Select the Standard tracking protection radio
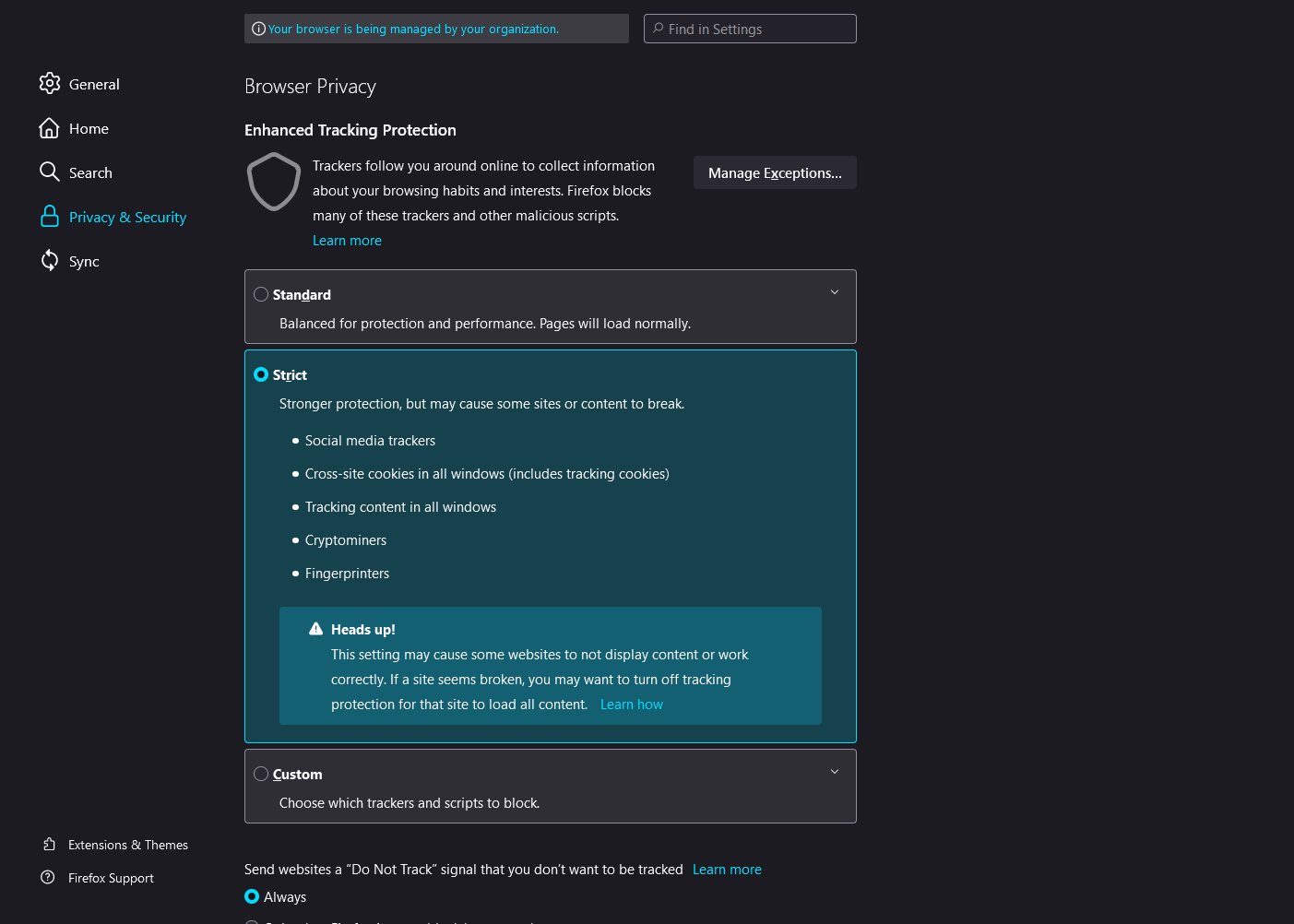Screen dimensions: 1294x924 261,294
